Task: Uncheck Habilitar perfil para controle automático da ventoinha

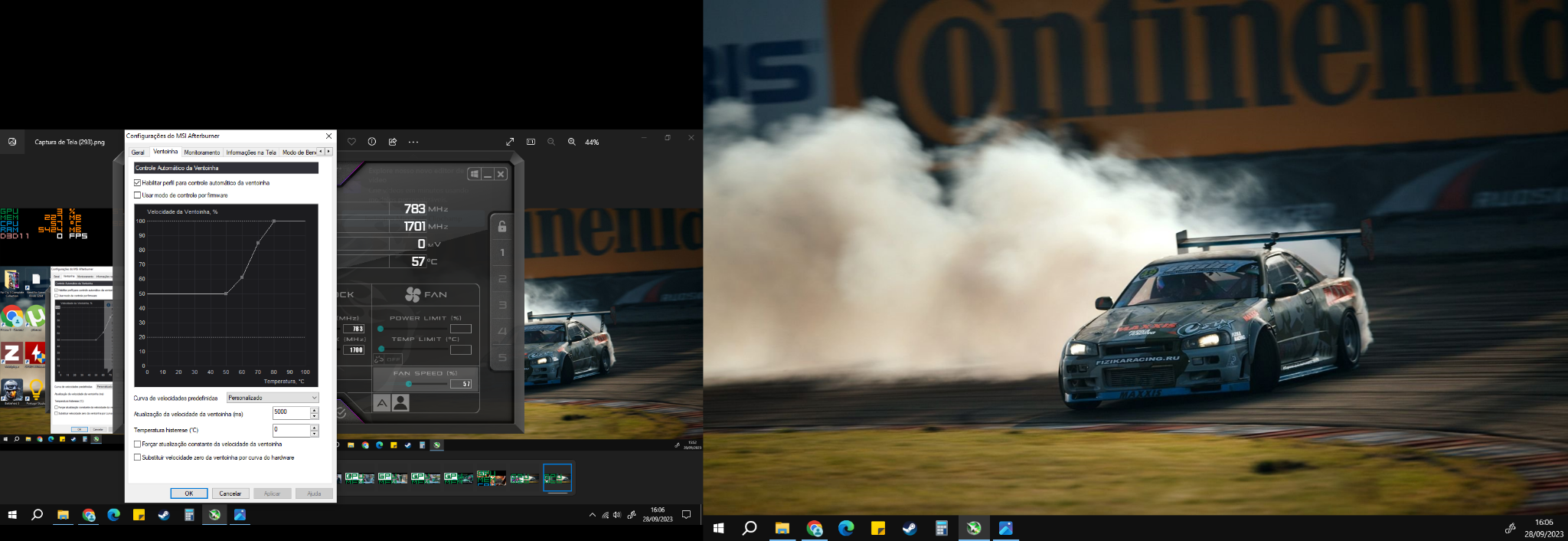Action: (137, 183)
